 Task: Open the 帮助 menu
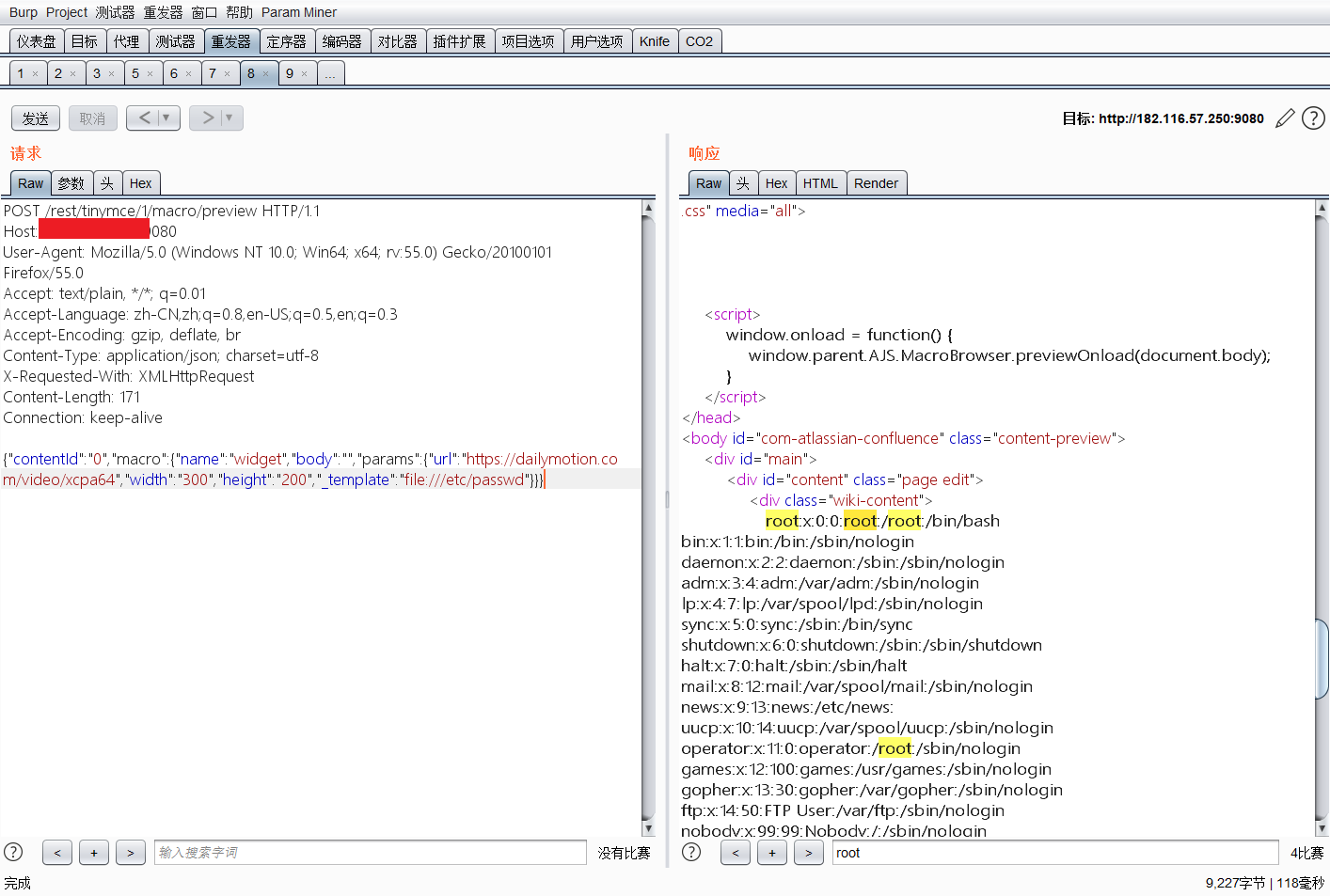point(239,12)
